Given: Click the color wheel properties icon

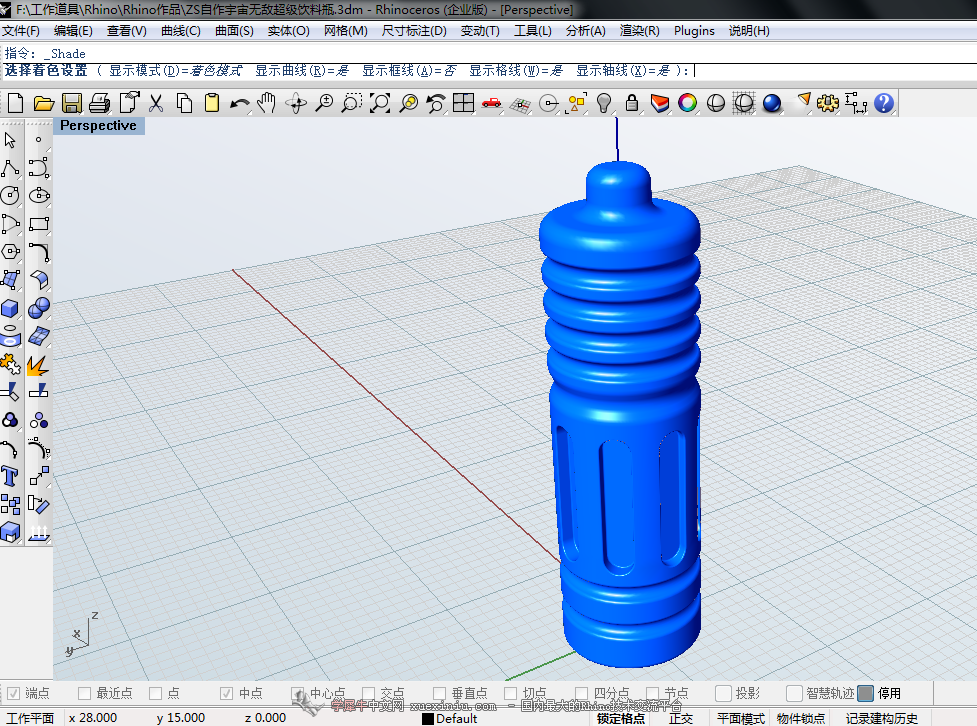Looking at the screenshot, I should coord(688,103).
